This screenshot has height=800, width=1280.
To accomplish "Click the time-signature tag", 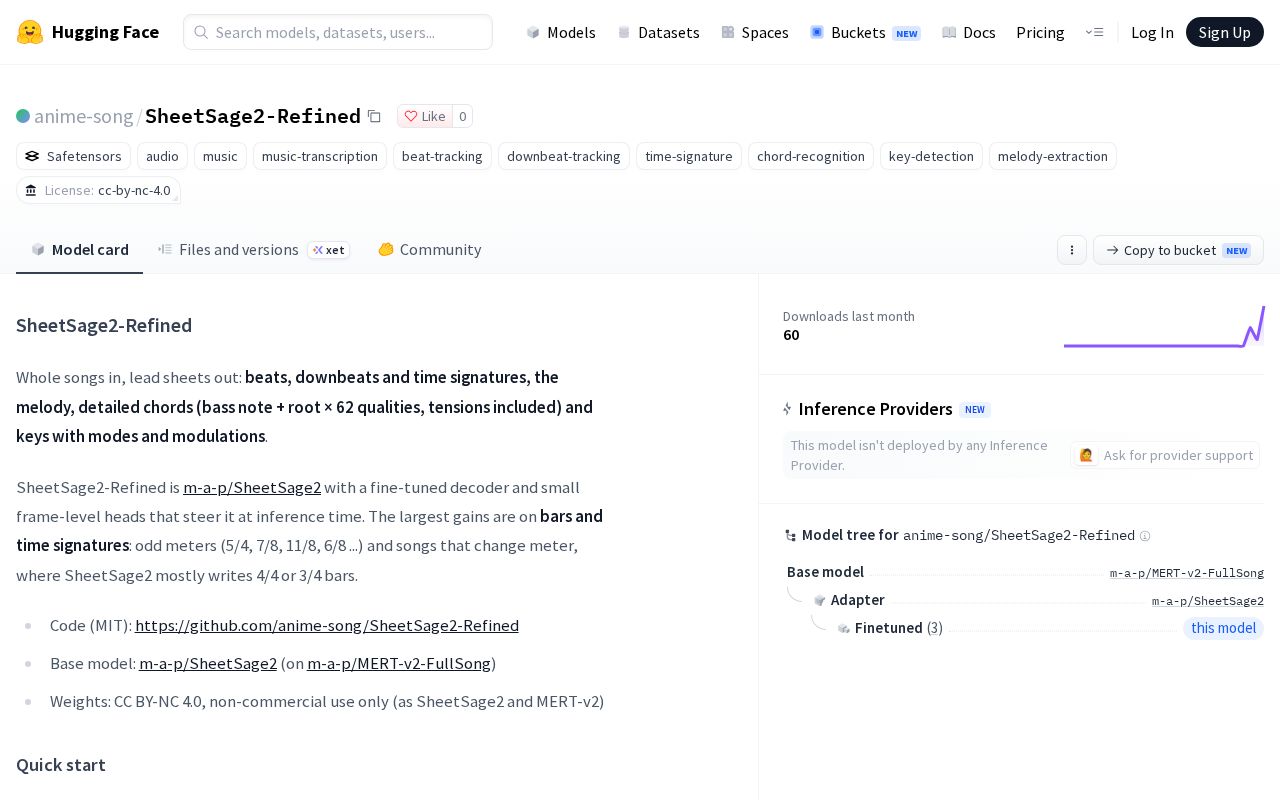I will pyautogui.click(x=689, y=156).
